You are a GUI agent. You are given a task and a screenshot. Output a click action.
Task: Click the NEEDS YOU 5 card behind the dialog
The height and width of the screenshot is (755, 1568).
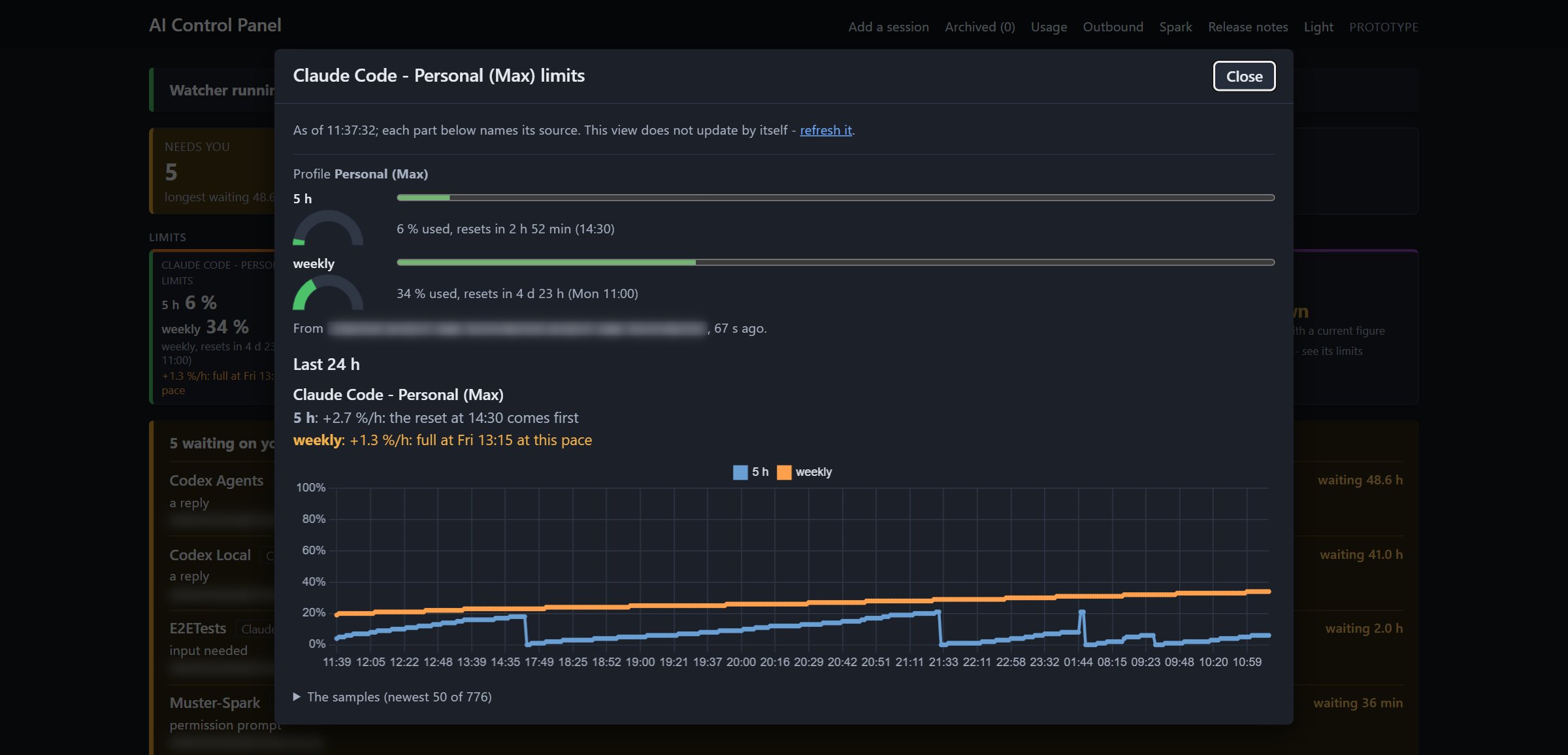click(212, 171)
